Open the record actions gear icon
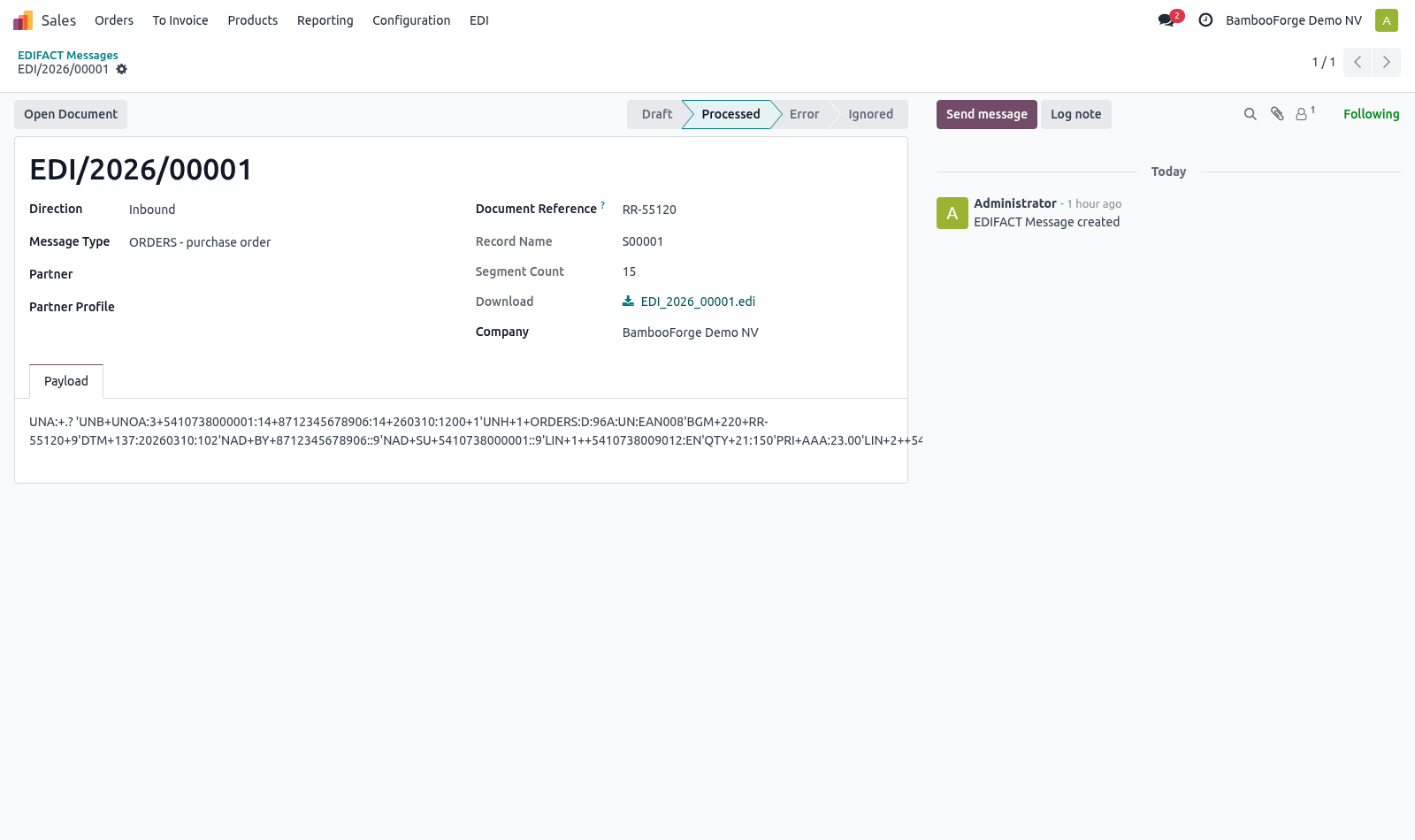This screenshot has width=1415, height=840. [x=122, y=69]
